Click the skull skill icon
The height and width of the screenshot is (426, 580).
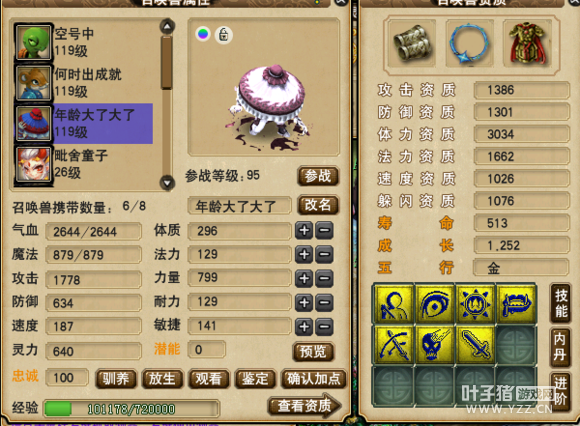click(435, 344)
